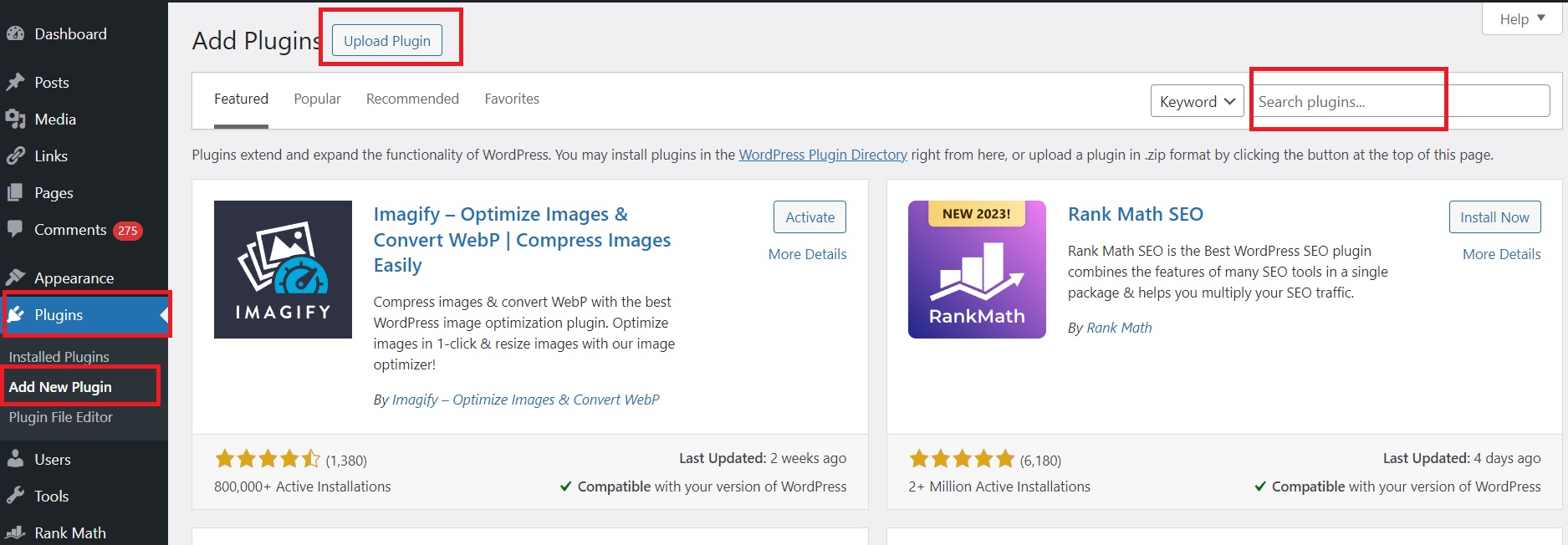This screenshot has height=545, width=1568.
Task: Install Now the Rank Math SEO plugin
Action: coord(1494,217)
